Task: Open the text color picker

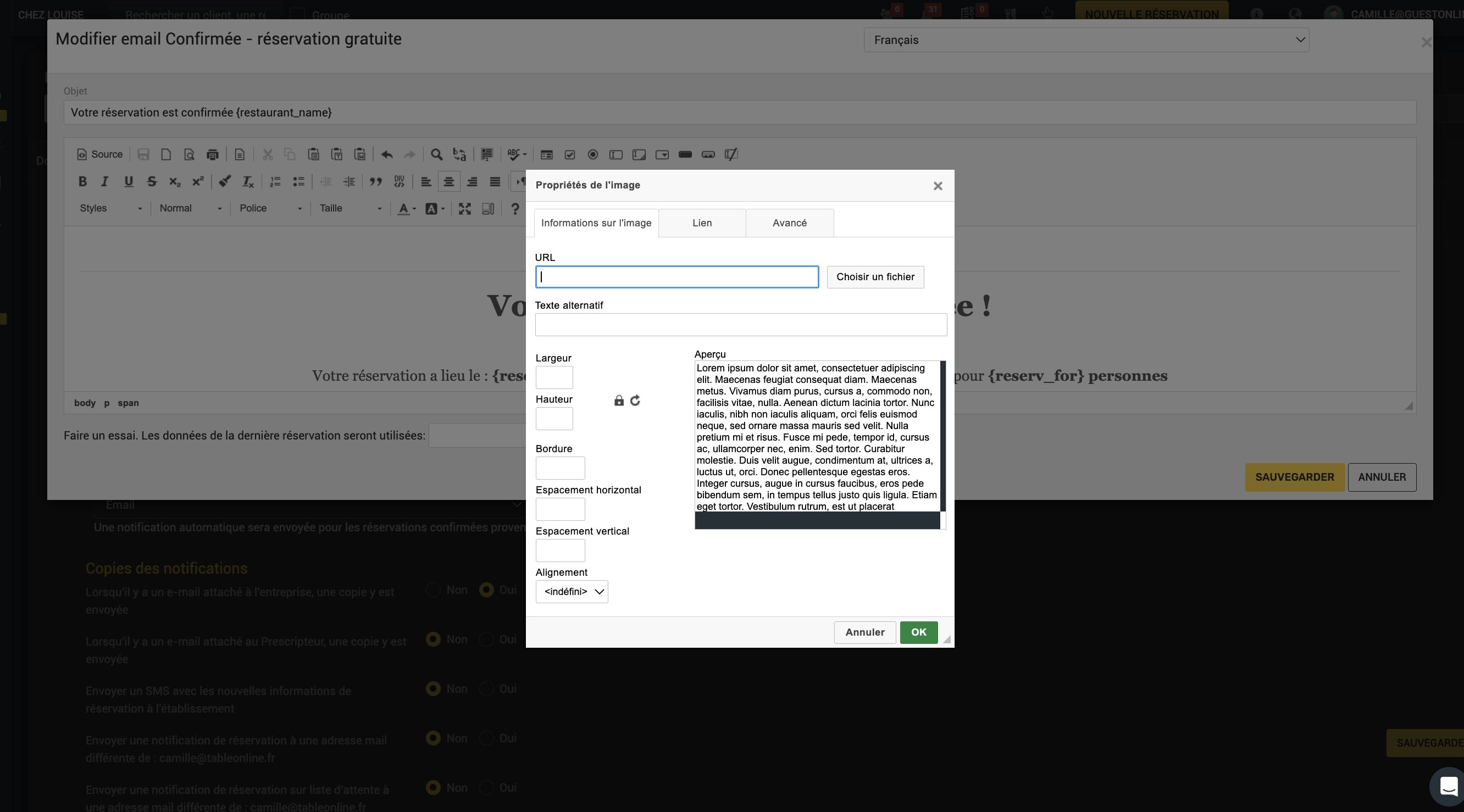Action: tap(406, 208)
